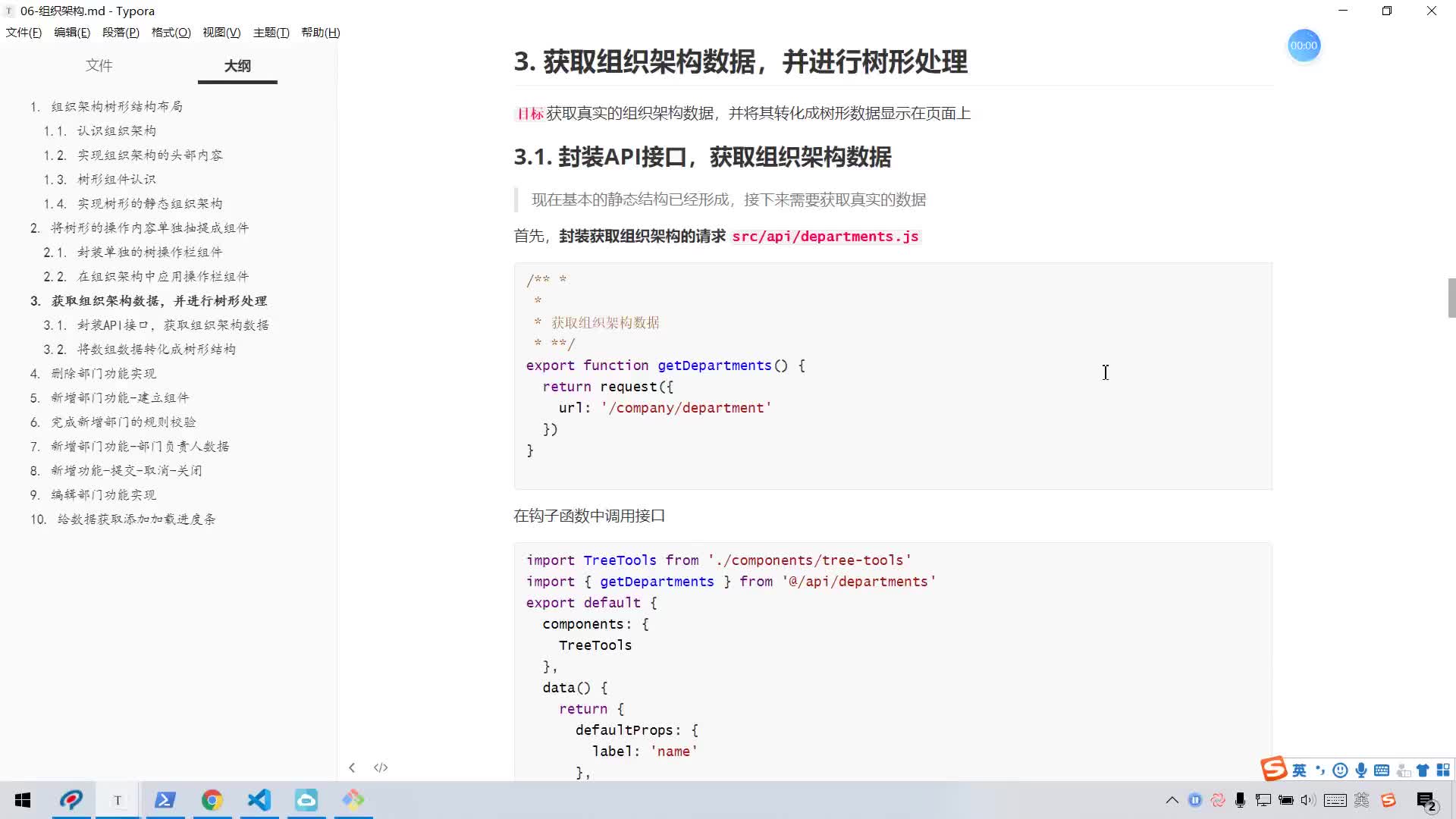Image resolution: width=1456 pixels, height=819 pixels.
Task: Open the touch keyboard tray icon
Action: [x=1335, y=800]
